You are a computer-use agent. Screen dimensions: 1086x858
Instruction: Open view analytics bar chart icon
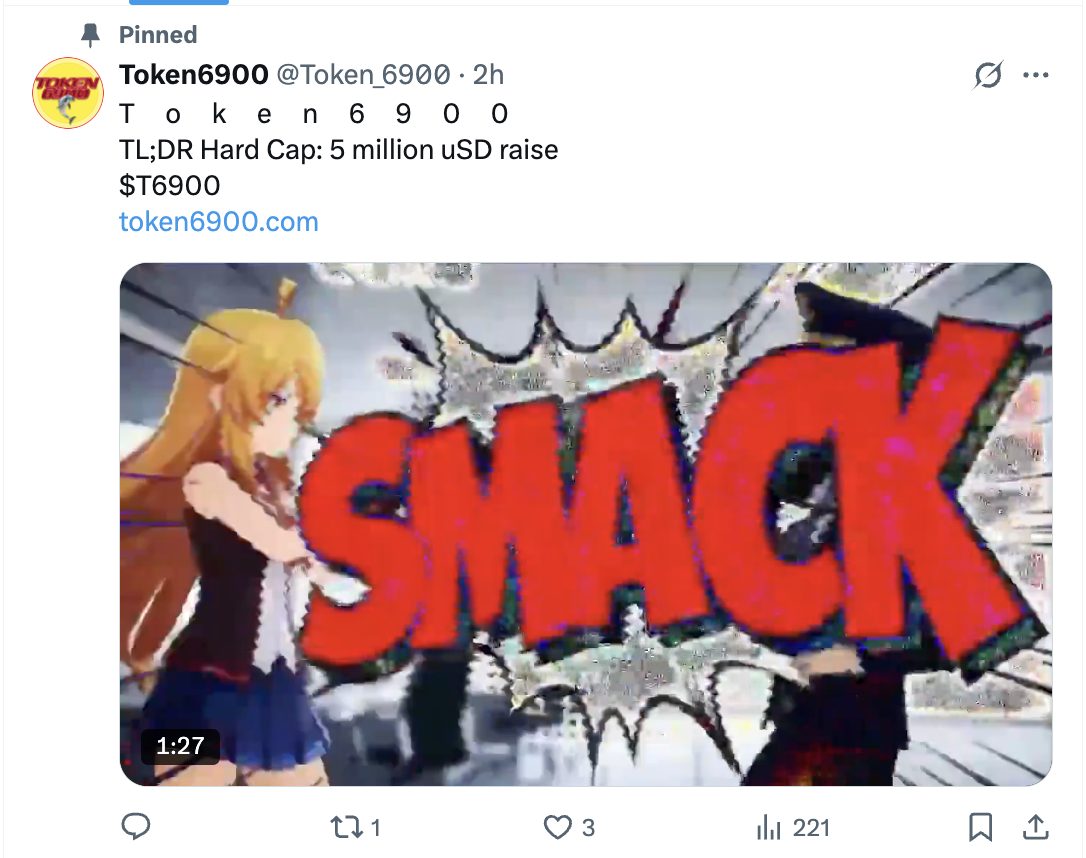click(768, 827)
